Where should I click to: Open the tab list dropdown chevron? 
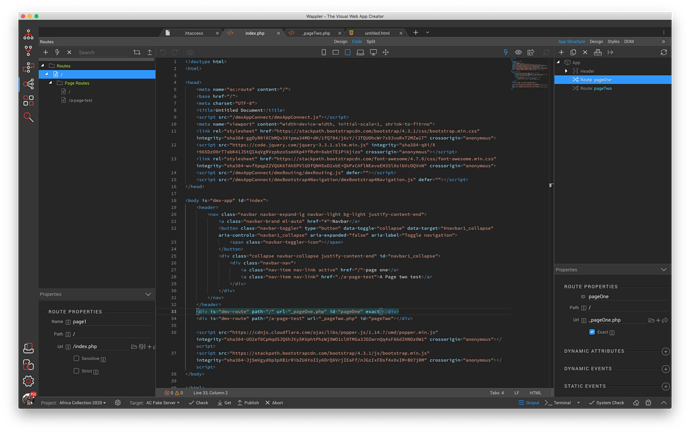coord(427,33)
